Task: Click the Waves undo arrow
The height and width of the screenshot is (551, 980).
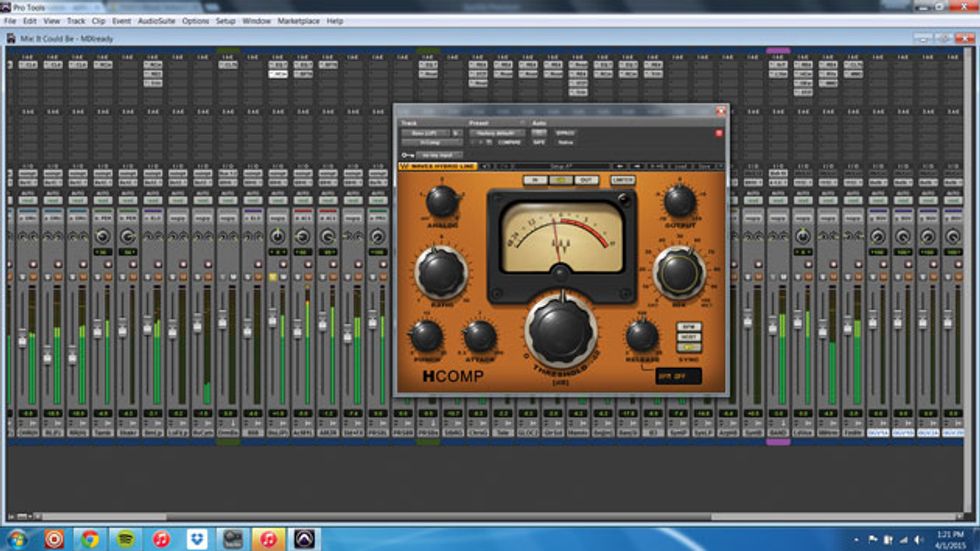Action: pos(487,166)
